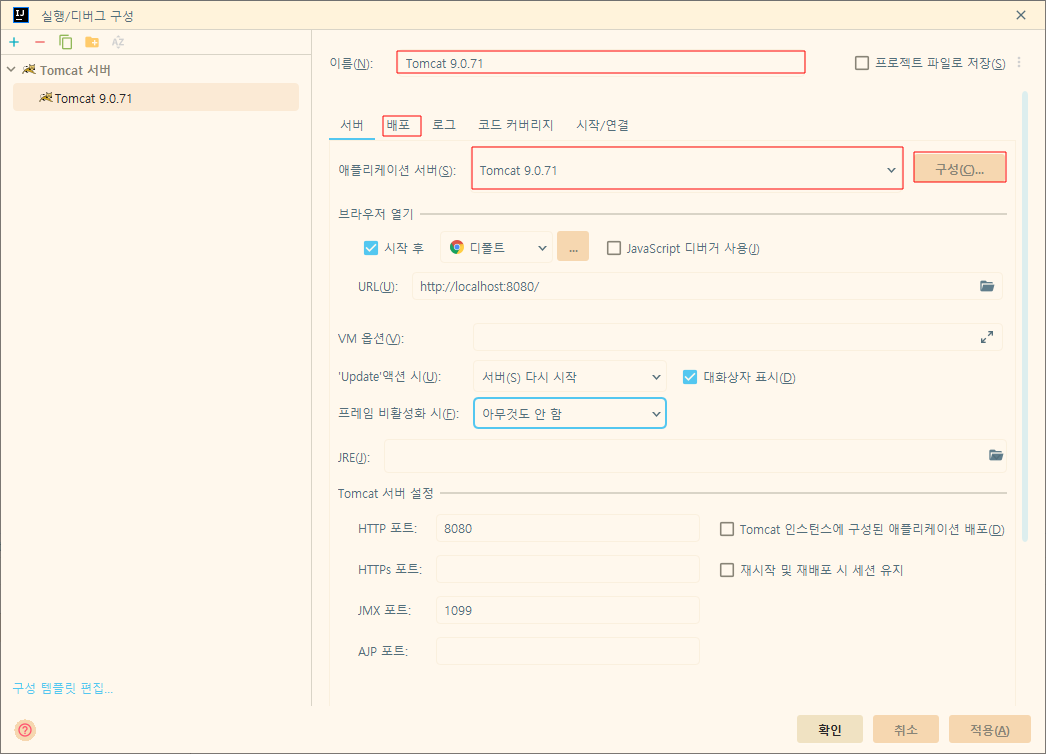1046x754 pixels.
Task: Open the frame deactivation dropdown '아무것도 안 함'
Action: (570, 414)
